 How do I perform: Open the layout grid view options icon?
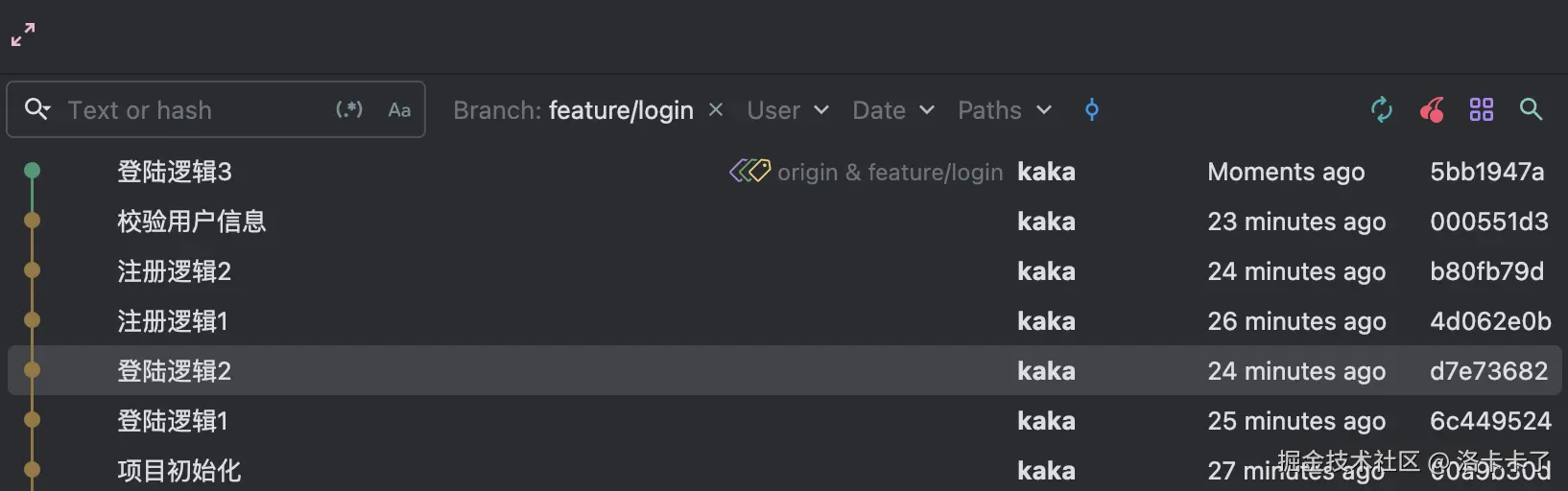click(x=1482, y=110)
